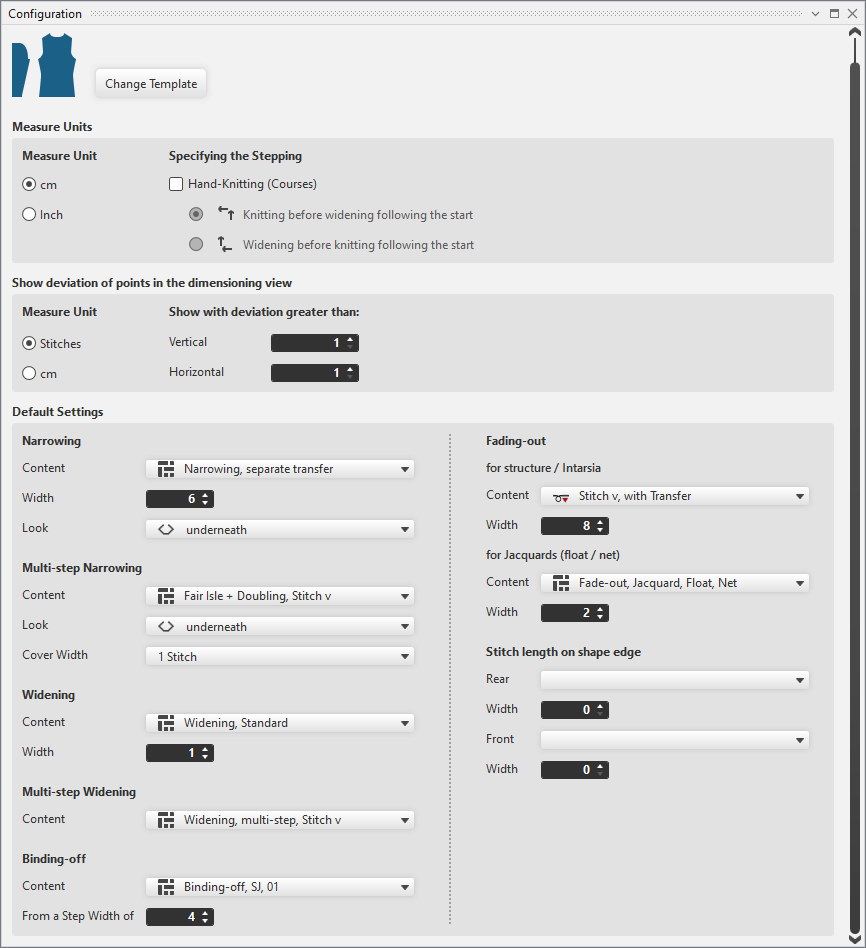Click the Narrowing separate transfer module icon
The width and height of the screenshot is (866, 948).
point(166,468)
